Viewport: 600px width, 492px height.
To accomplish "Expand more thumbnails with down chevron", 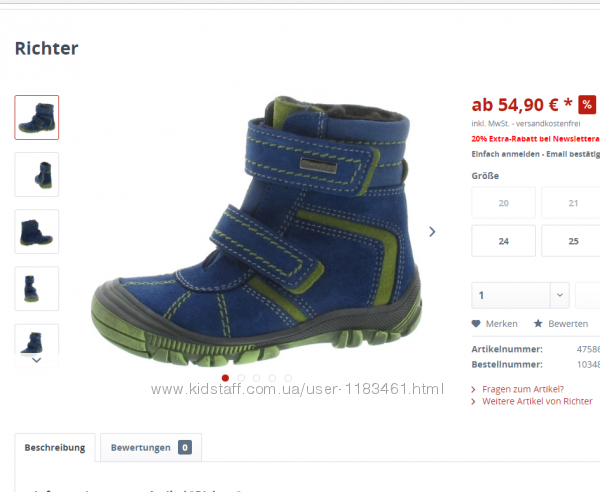I will coord(37,360).
